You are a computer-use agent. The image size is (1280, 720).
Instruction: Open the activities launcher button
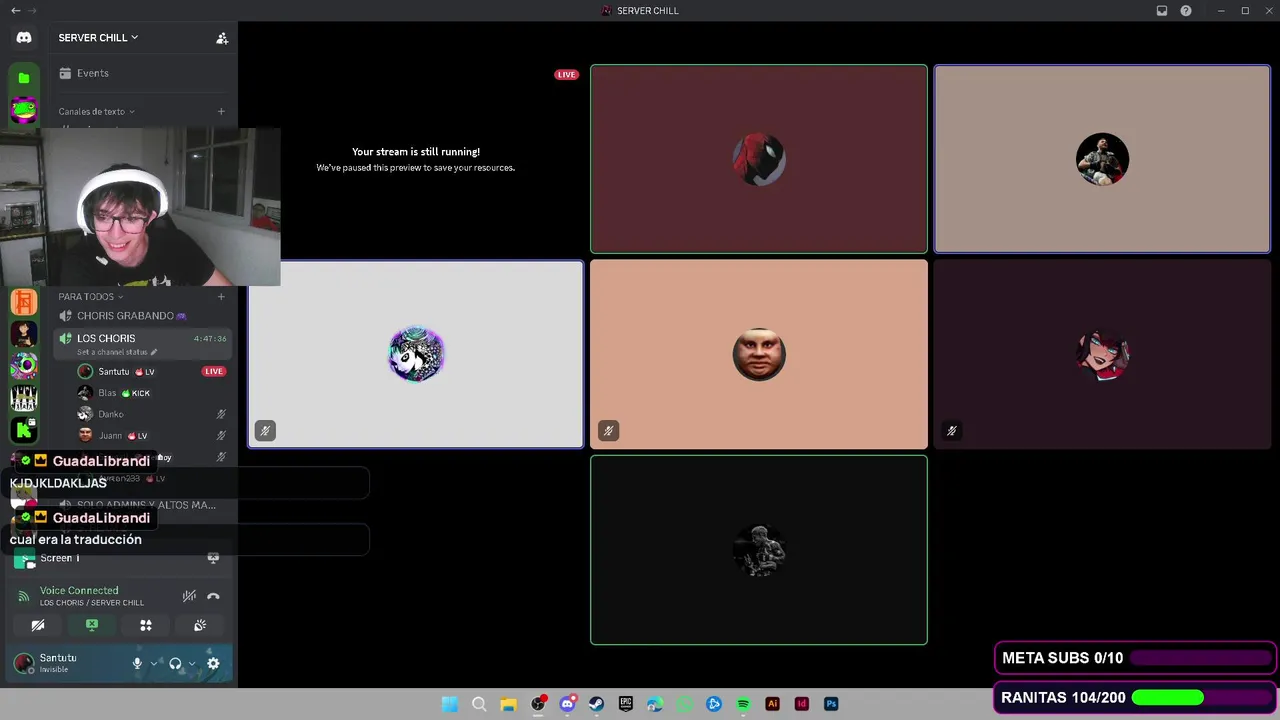point(146,625)
